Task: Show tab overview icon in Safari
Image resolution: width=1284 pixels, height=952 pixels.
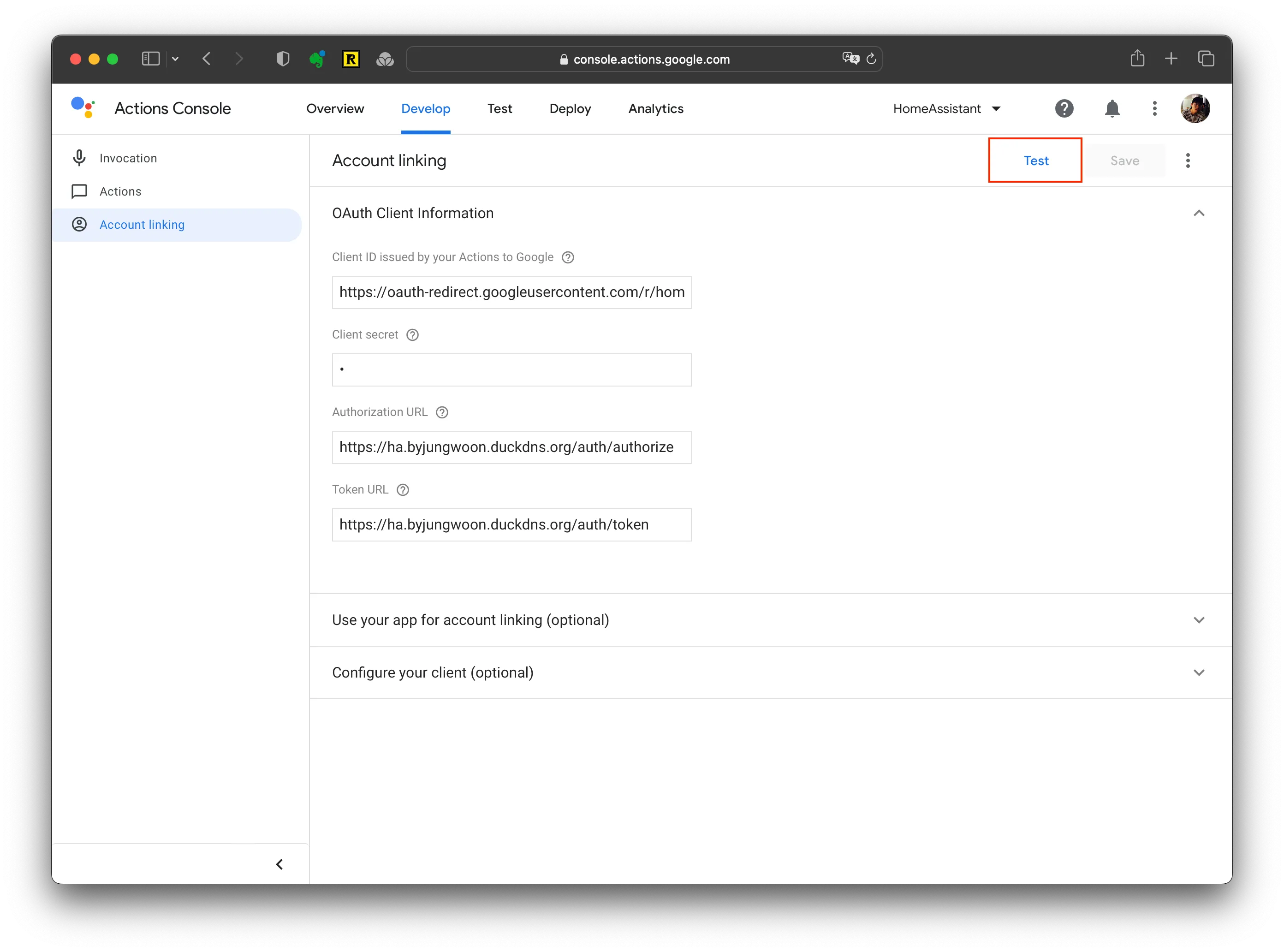Action: (x=1206, y=58)
